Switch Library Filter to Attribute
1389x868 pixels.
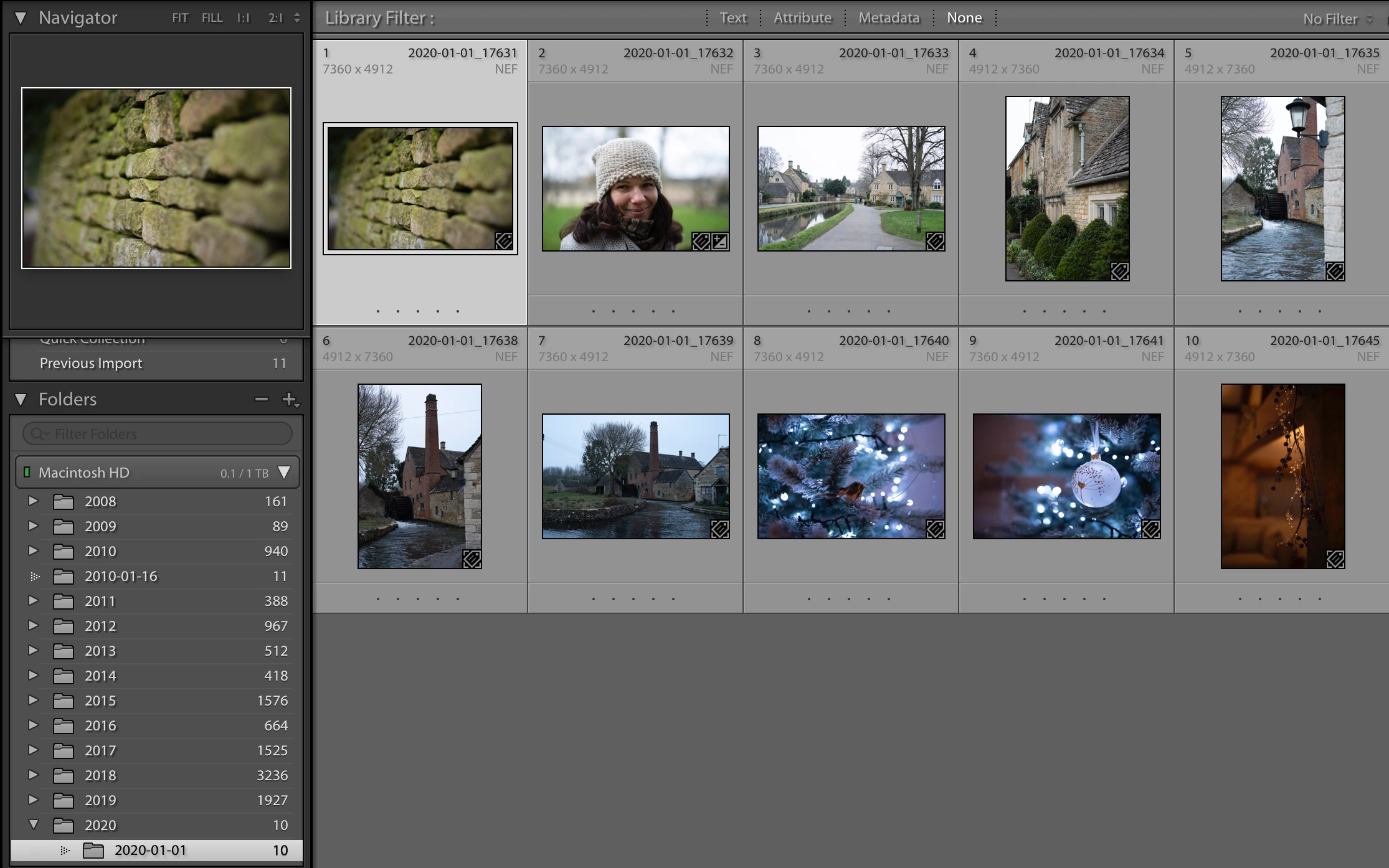(802, 18)
